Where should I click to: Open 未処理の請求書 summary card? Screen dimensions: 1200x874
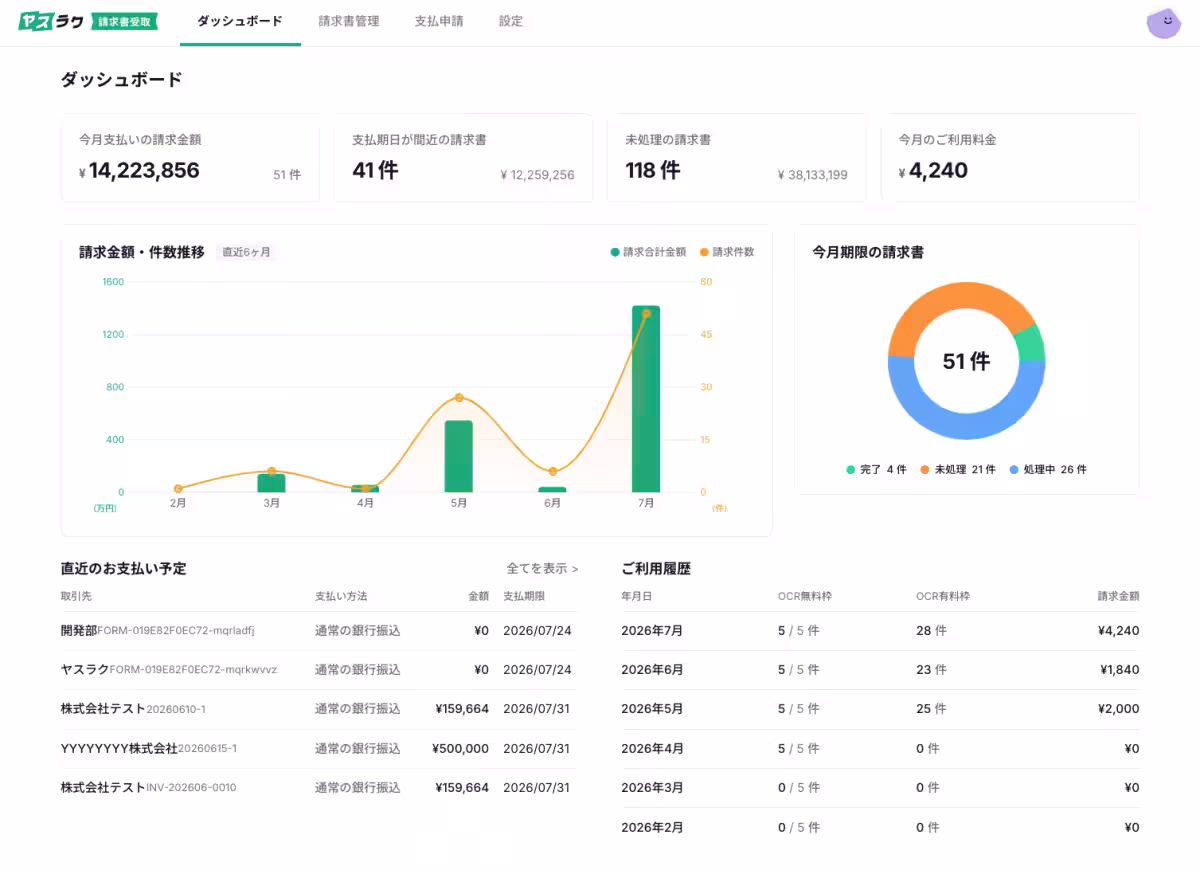pyautogui.click(x=736, y=159)
